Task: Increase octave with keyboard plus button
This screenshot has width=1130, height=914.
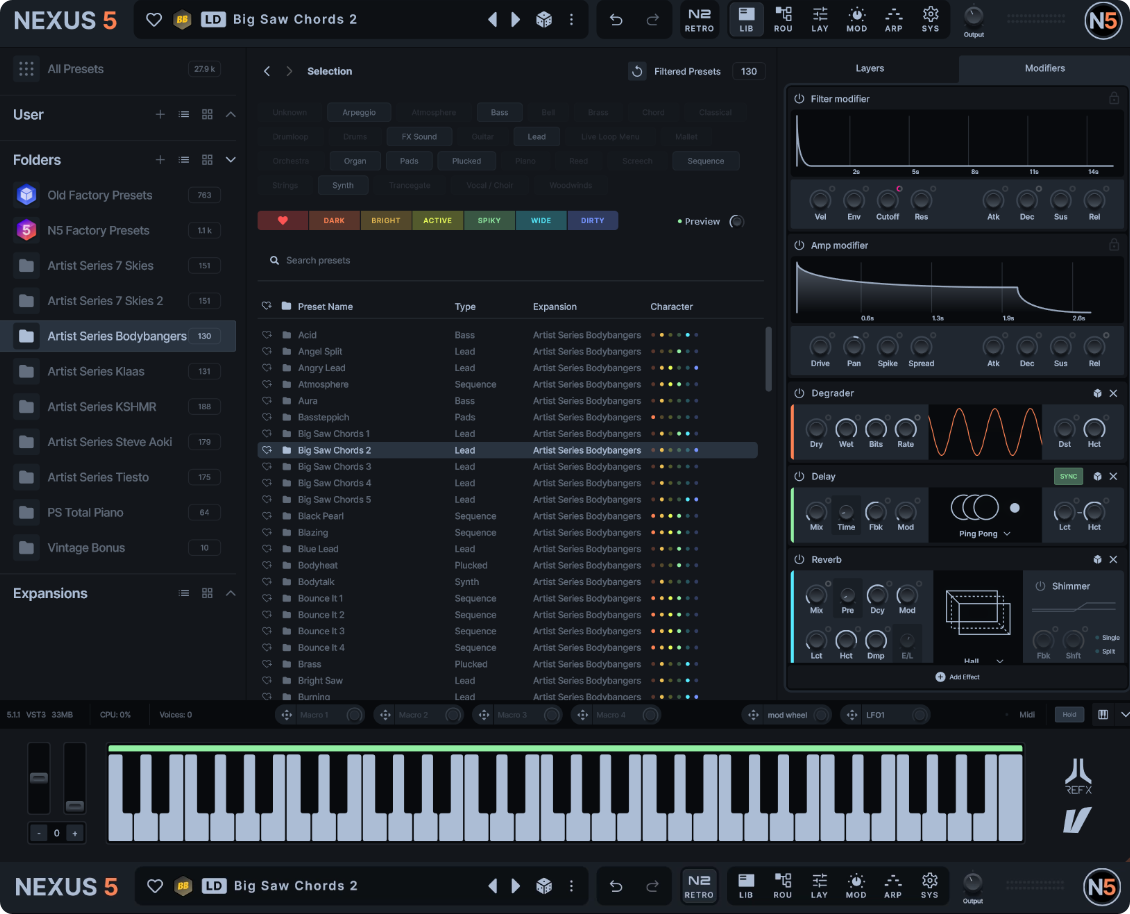Action: 75,833
